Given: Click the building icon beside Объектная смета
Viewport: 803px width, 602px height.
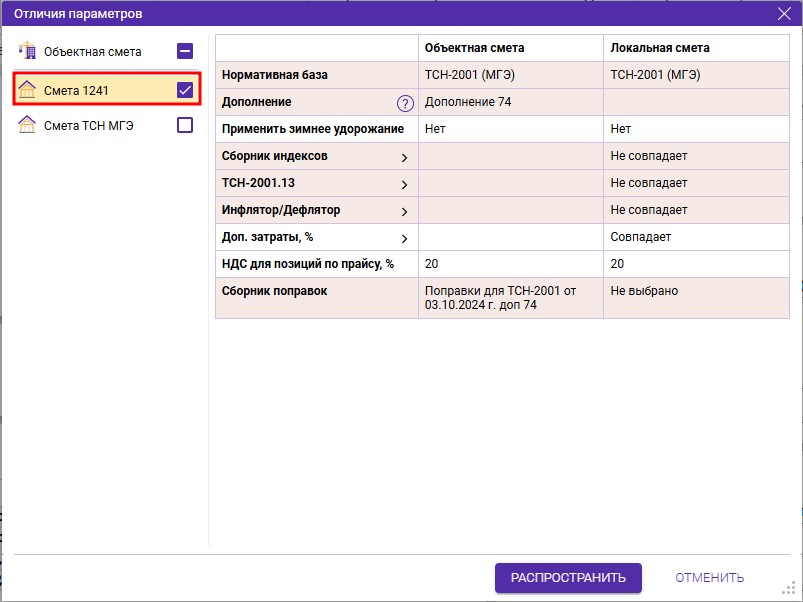Looking at the screenshot, I should click(27, 51).
